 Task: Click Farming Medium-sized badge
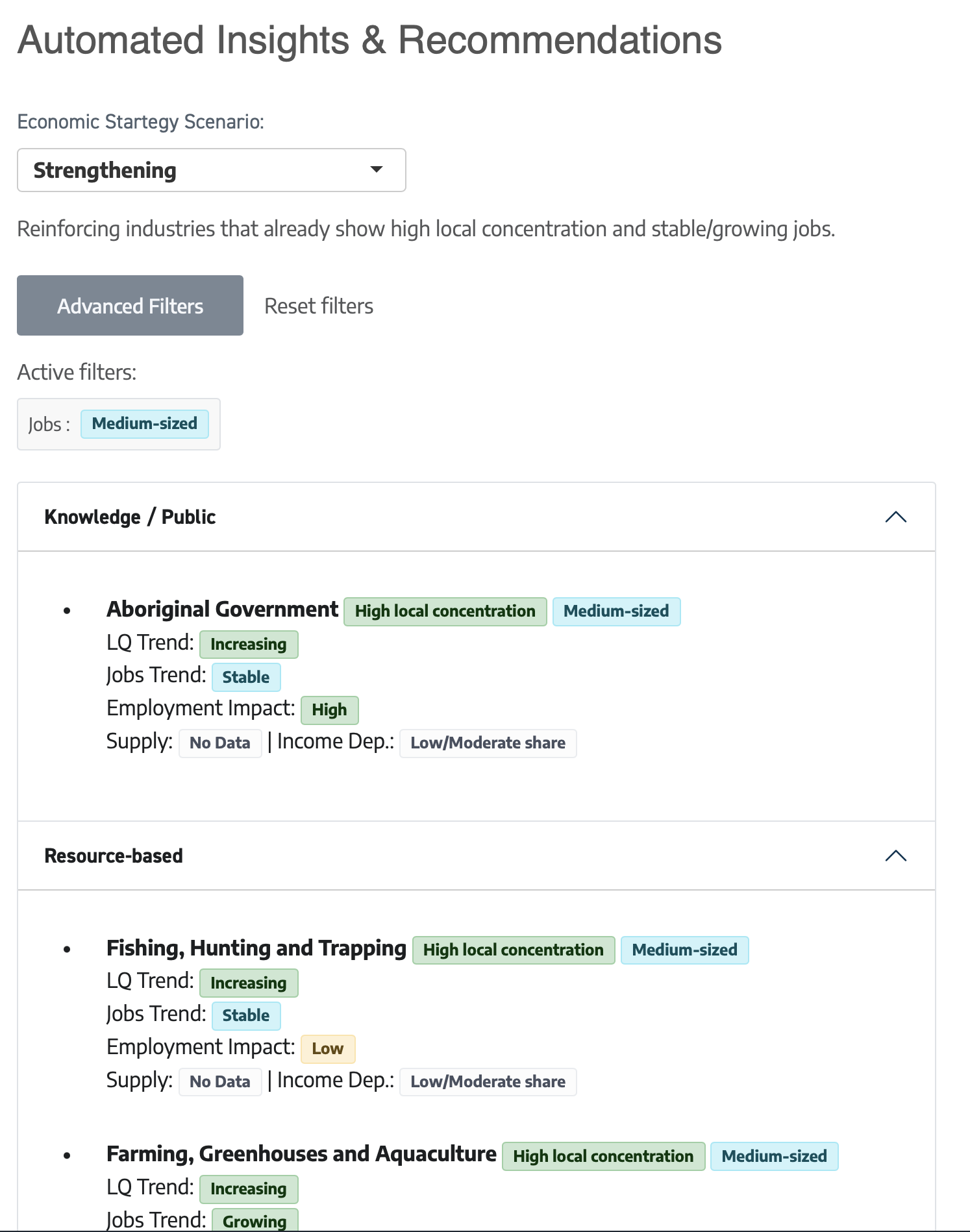click(x=775, y=1157)
